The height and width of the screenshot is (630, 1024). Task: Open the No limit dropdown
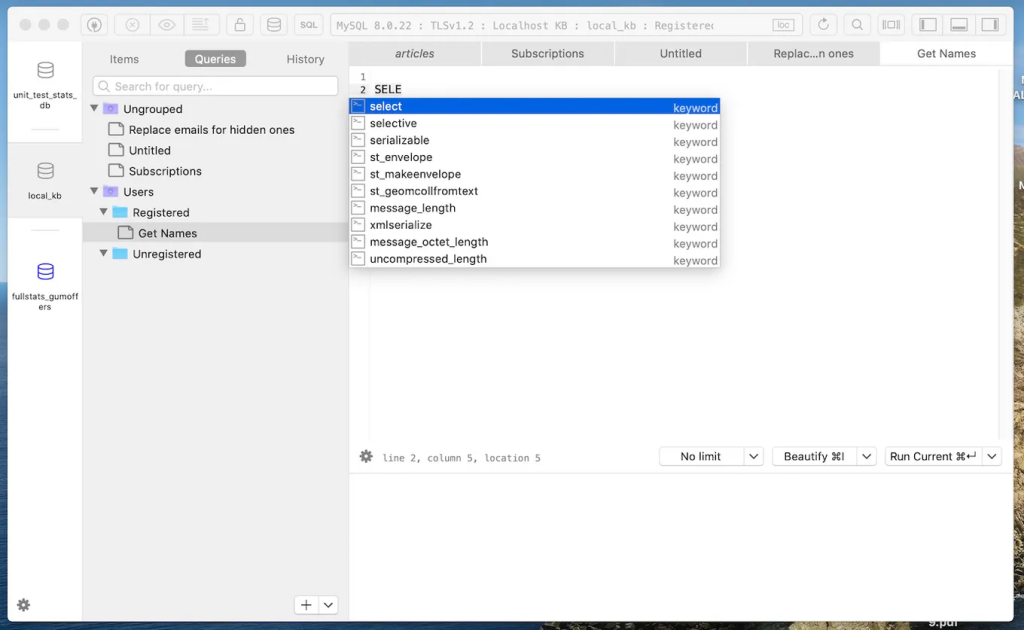click(x=754, y=456)
